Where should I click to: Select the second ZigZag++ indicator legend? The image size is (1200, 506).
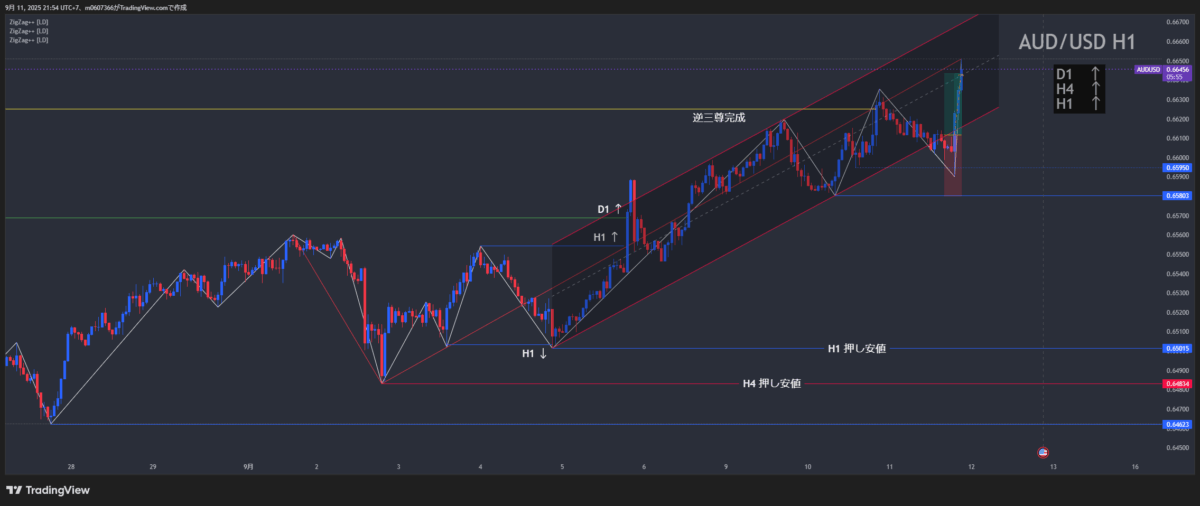pyautogui.click(x=28, y=31)
